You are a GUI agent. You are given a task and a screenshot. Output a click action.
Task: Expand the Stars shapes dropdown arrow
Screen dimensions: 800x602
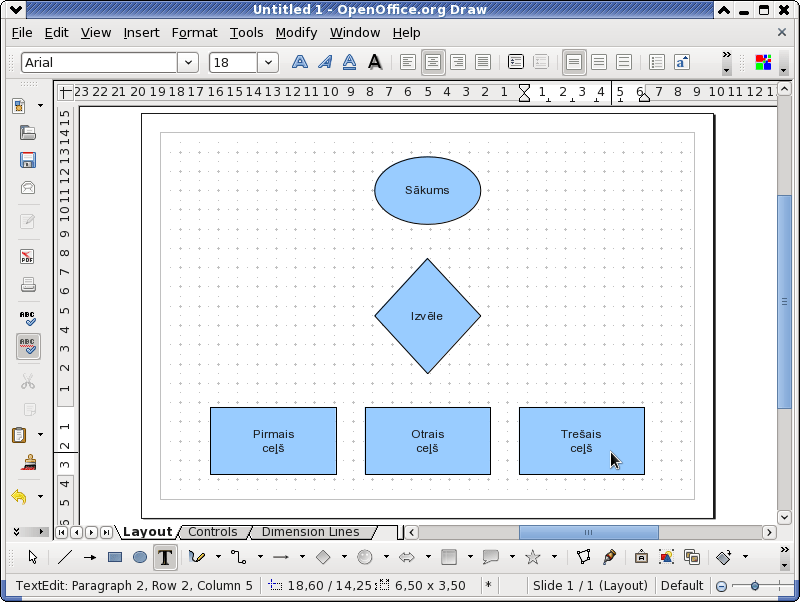[x=554, y=557]
